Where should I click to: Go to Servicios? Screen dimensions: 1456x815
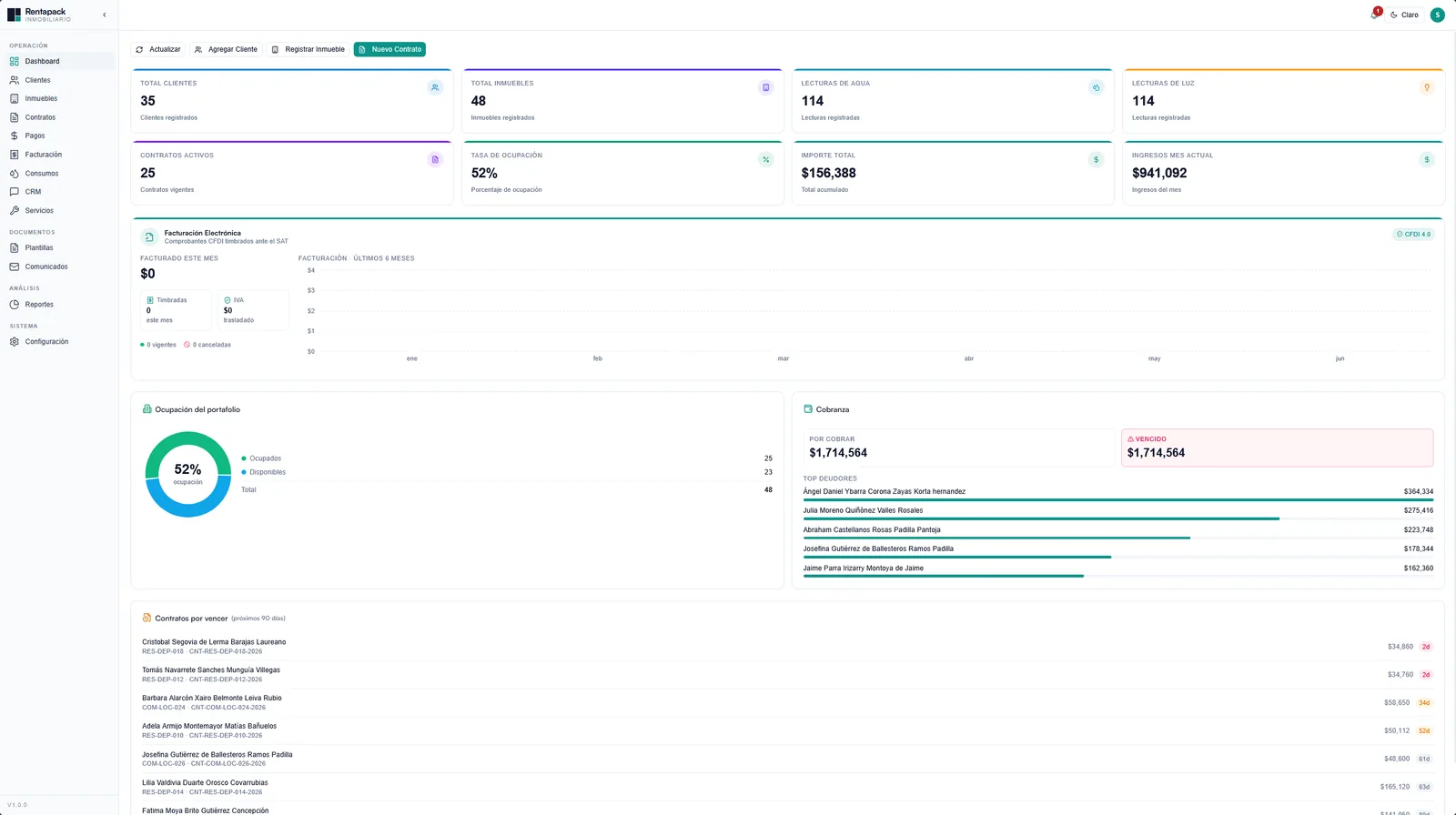click(x=59, y=210)
